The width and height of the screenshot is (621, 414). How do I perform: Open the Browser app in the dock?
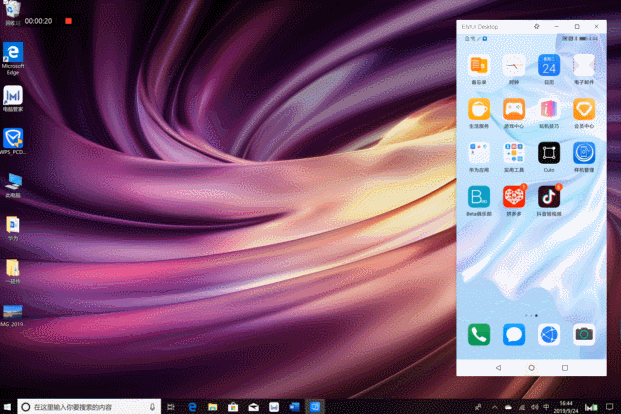(549, 335)
